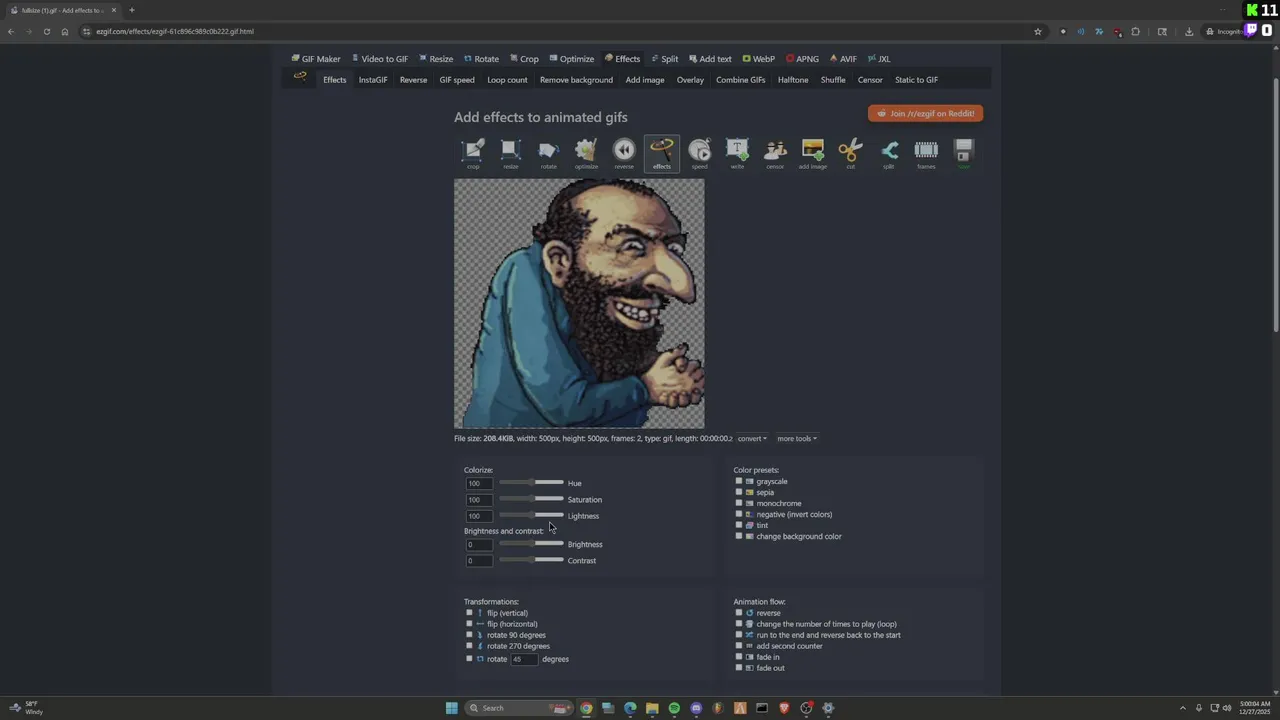Check flip (horizontal) transformation

click(x=469, y=624)
